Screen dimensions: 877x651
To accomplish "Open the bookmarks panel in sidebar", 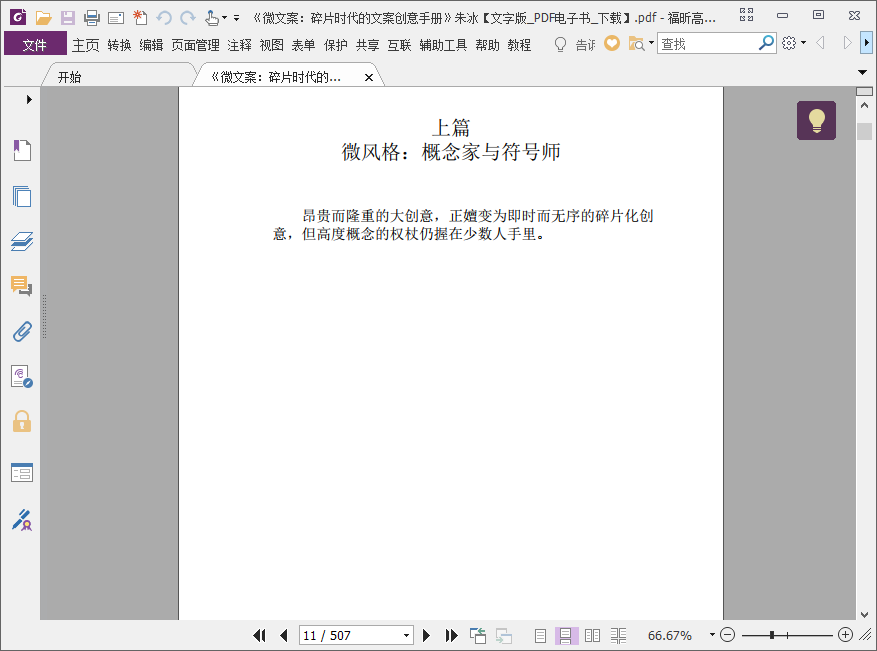I will click(22, 150).
